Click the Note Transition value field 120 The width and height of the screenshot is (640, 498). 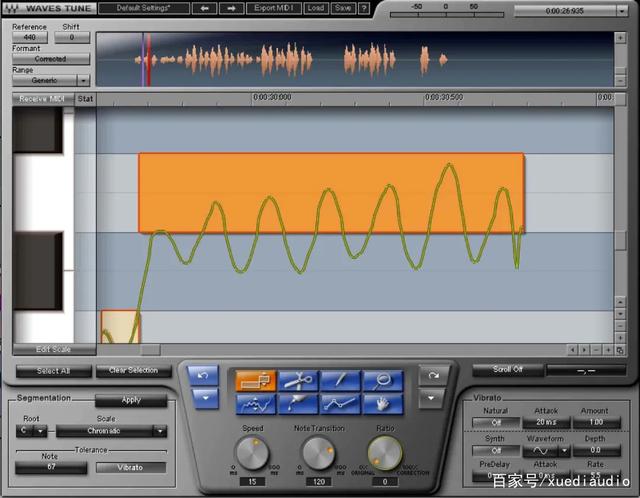pyautogui.click(x=318, y=482)
